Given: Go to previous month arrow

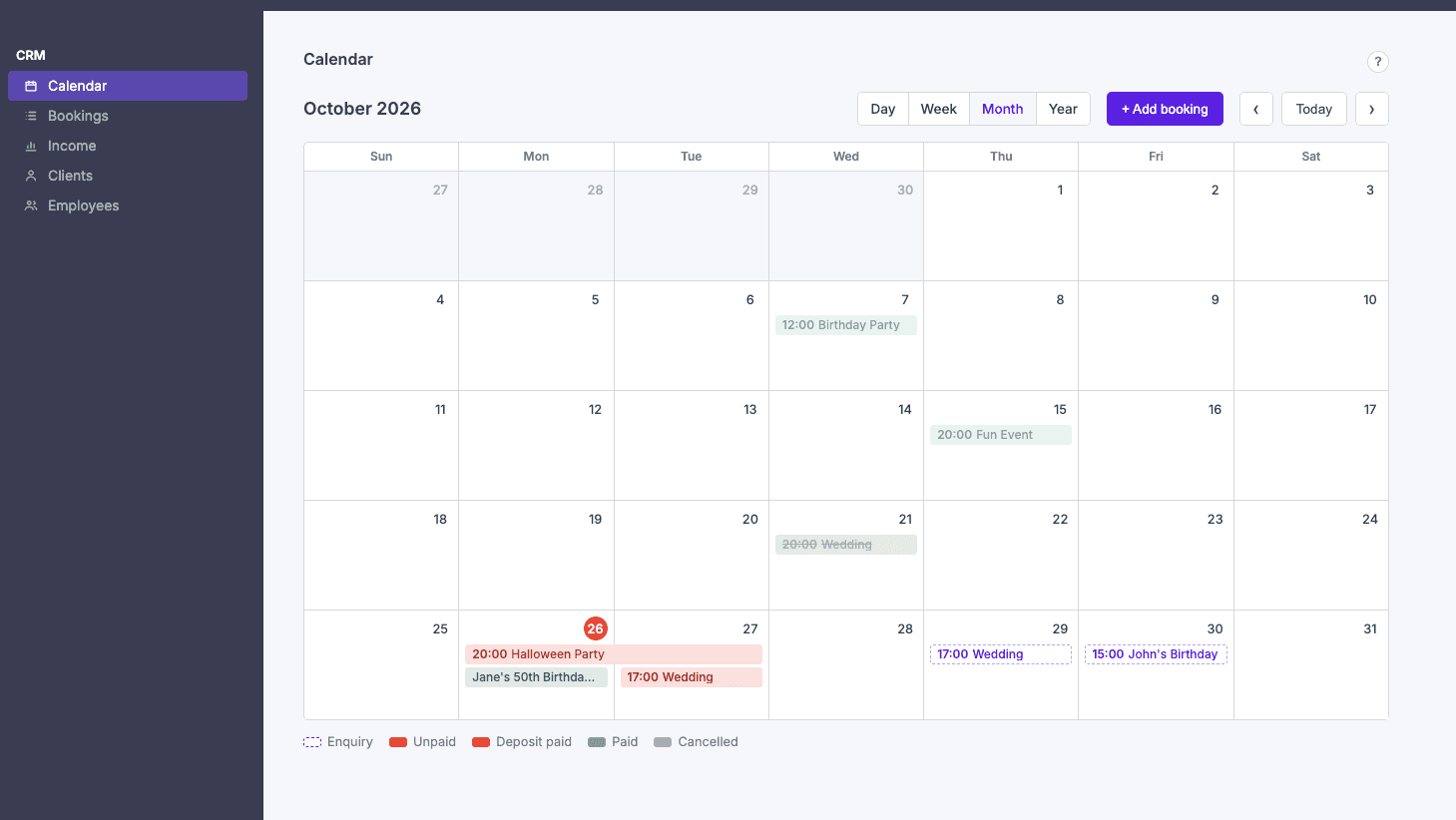Looking at the screenshot, I should 1256,109.
